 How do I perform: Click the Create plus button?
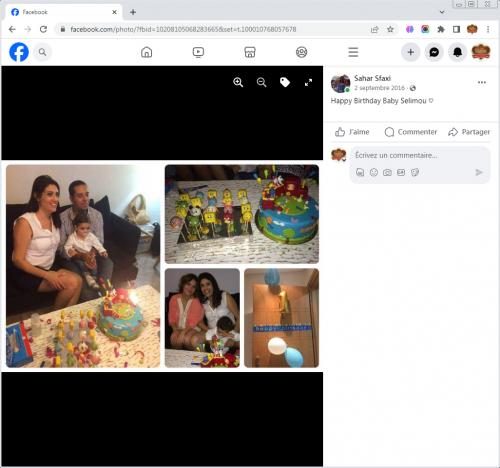411,52
